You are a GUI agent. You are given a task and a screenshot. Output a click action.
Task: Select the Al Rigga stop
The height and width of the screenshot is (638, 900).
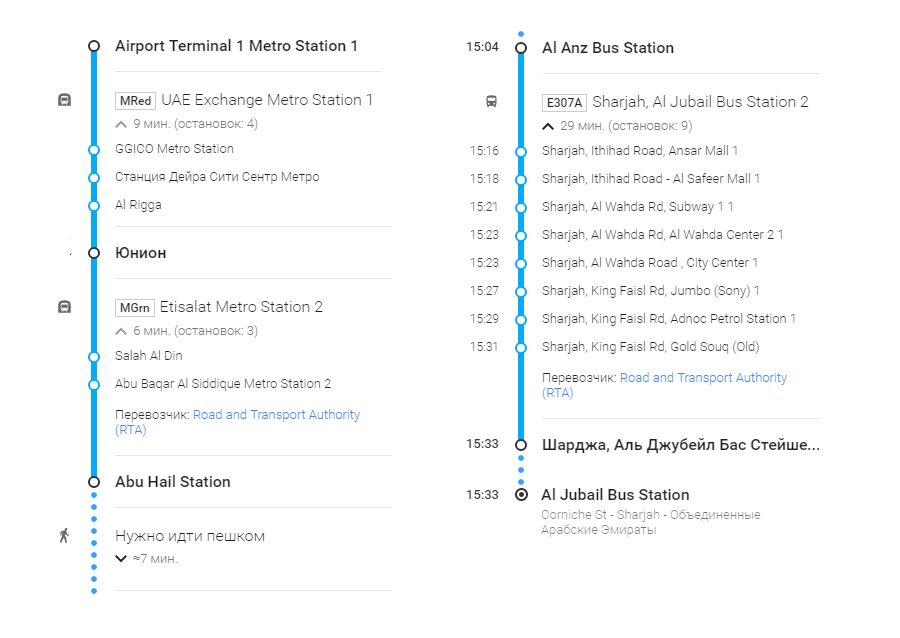[x=138, y=205]
